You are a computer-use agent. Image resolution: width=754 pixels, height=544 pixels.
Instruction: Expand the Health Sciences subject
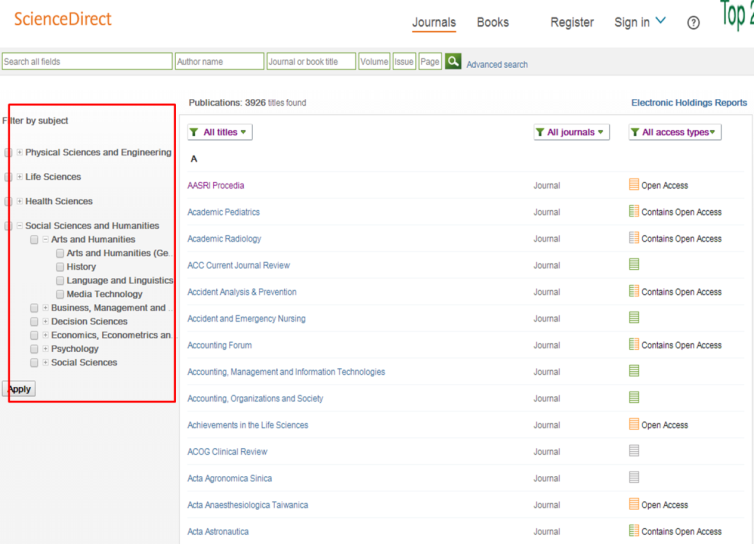point(20,201)
